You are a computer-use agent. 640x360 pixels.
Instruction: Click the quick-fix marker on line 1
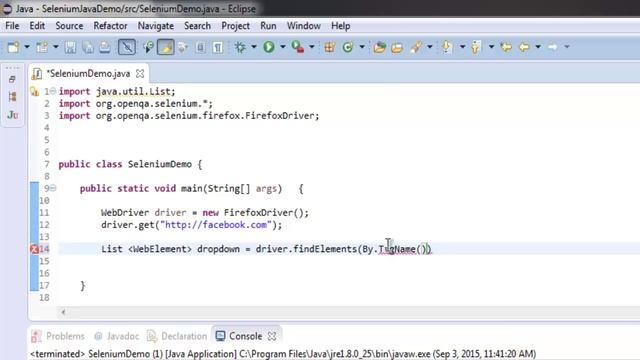click(35, 91)
